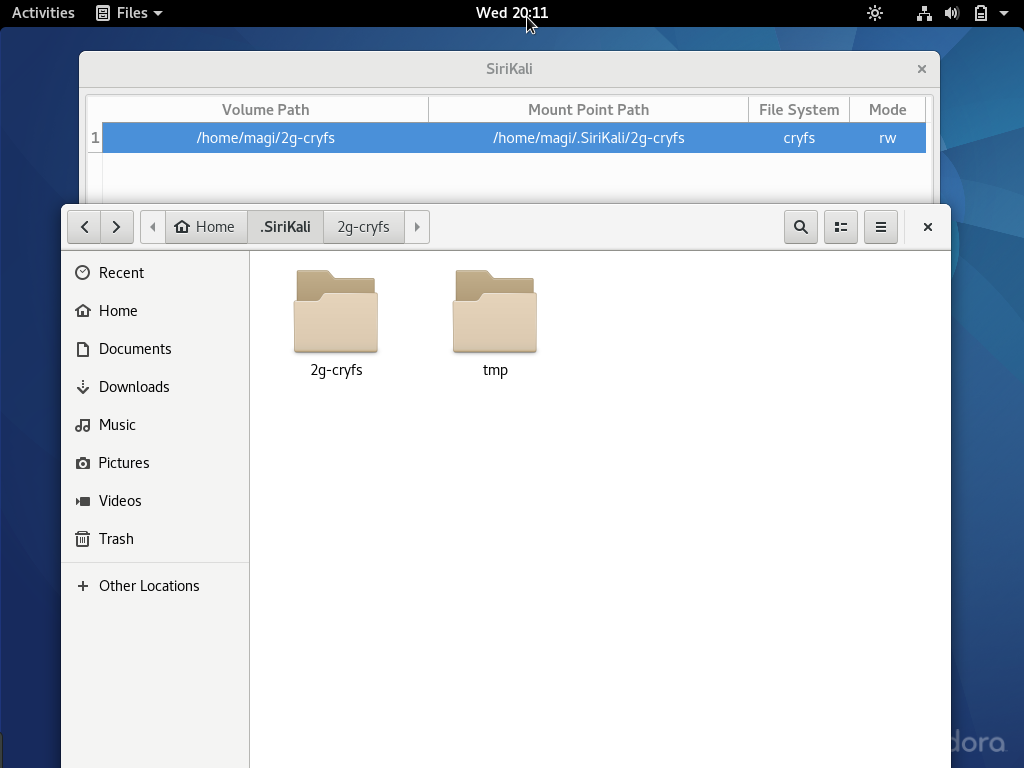This screenshot has width=1024, height=768.
Task: Select the tmp folder icon
Action: (x=495, y=312)
